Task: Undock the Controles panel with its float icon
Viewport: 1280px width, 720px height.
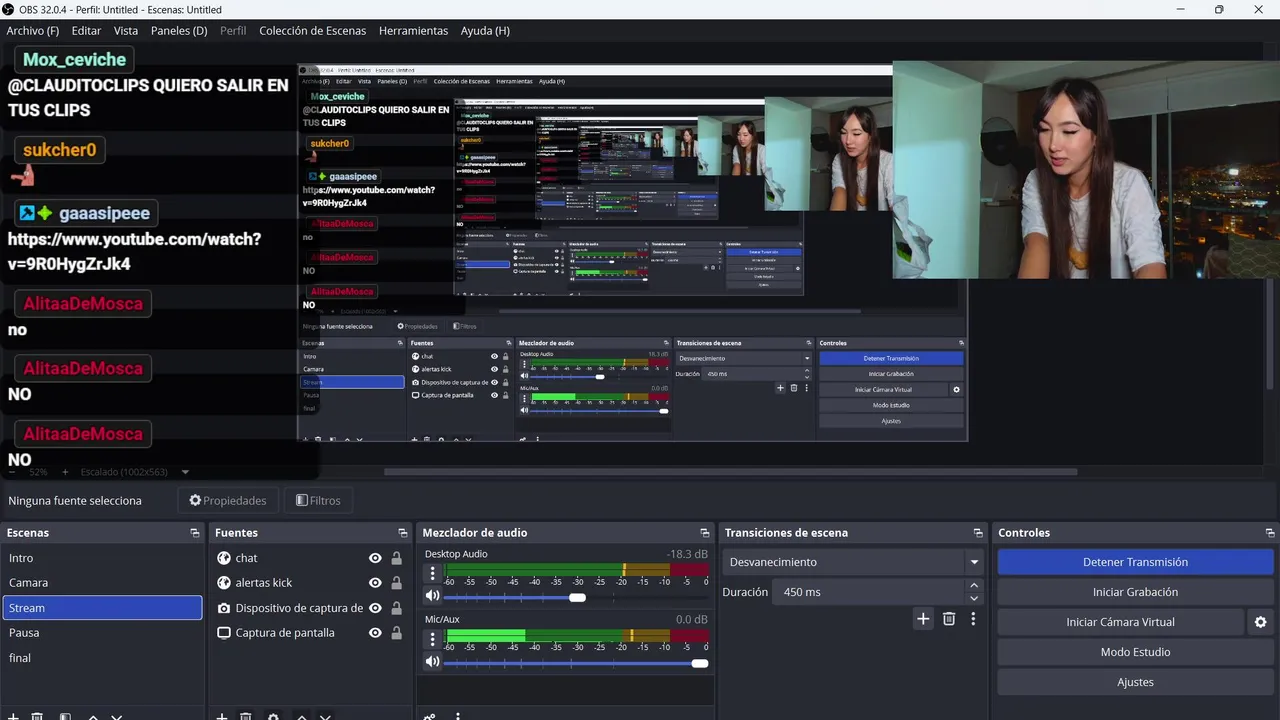Action: pyautogui.click(x=1271, y=533)
